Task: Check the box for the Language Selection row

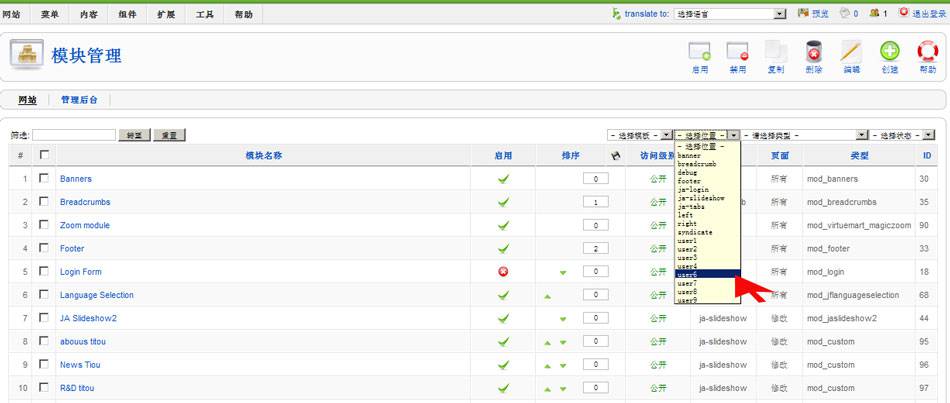Action: pyautogui.click(x=44, y=295)
